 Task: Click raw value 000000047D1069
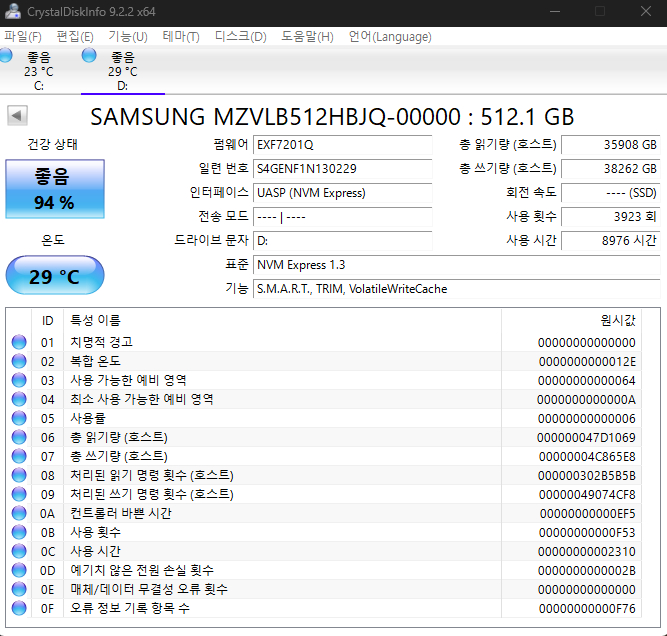tap(586, 437)
